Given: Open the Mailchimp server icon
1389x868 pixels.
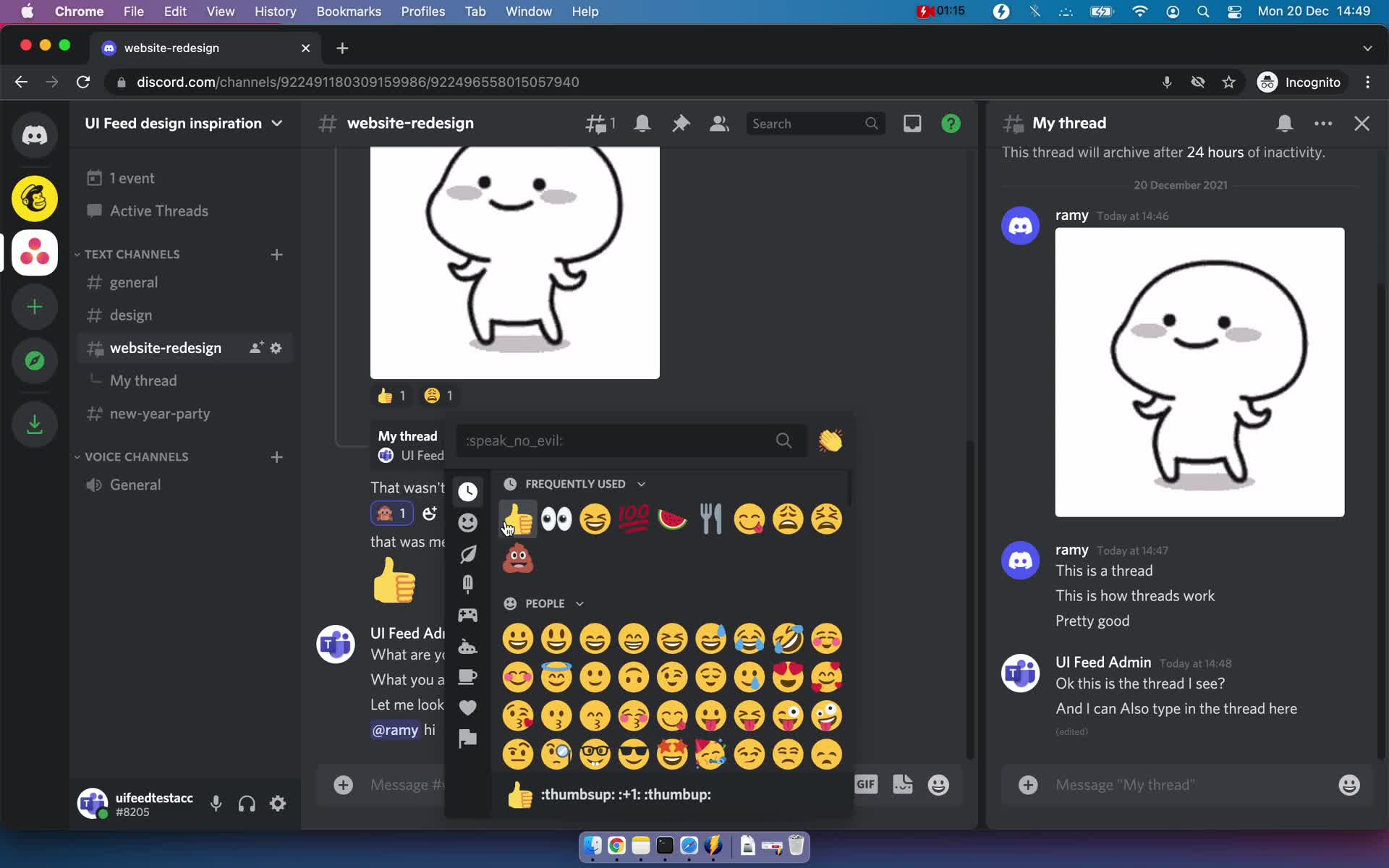Looking at the screenshot, I should pos(34,198).
